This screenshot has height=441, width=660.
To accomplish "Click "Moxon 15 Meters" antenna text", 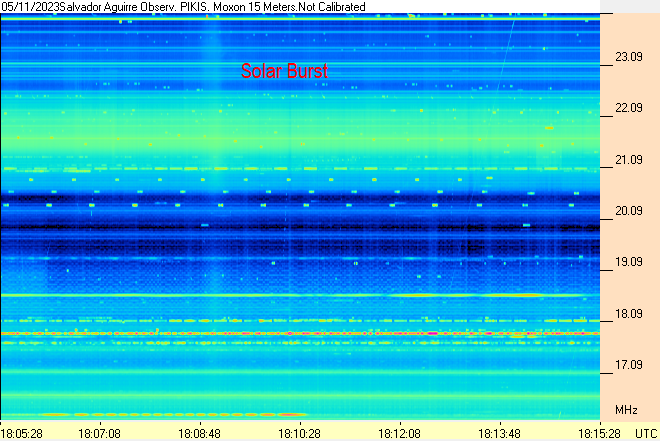I will [255, 7].
